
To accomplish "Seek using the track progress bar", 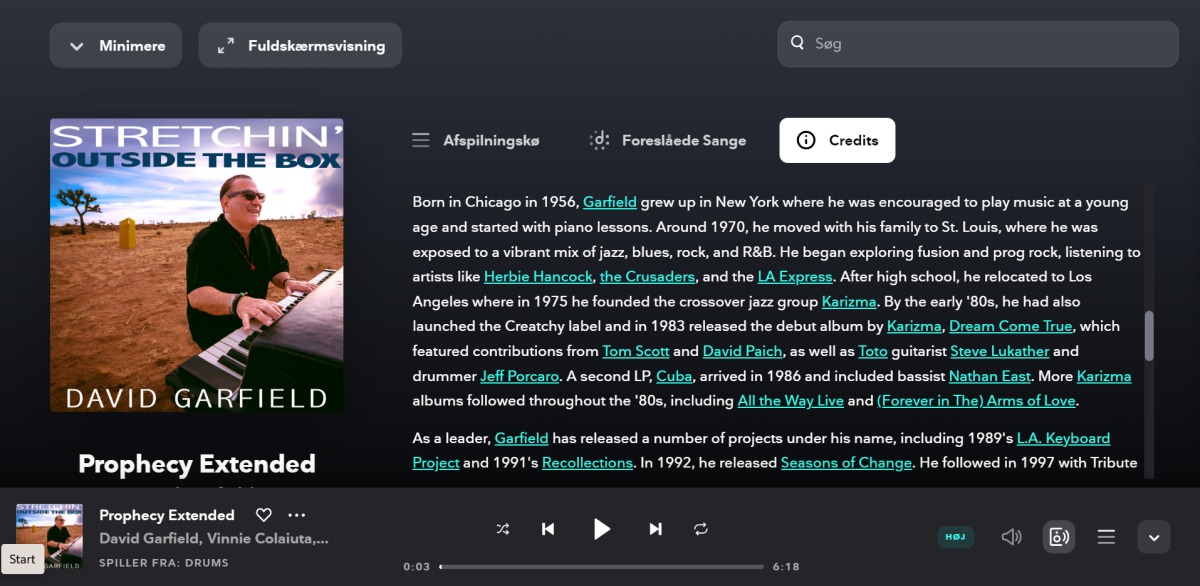I will [x=601, y=567].
